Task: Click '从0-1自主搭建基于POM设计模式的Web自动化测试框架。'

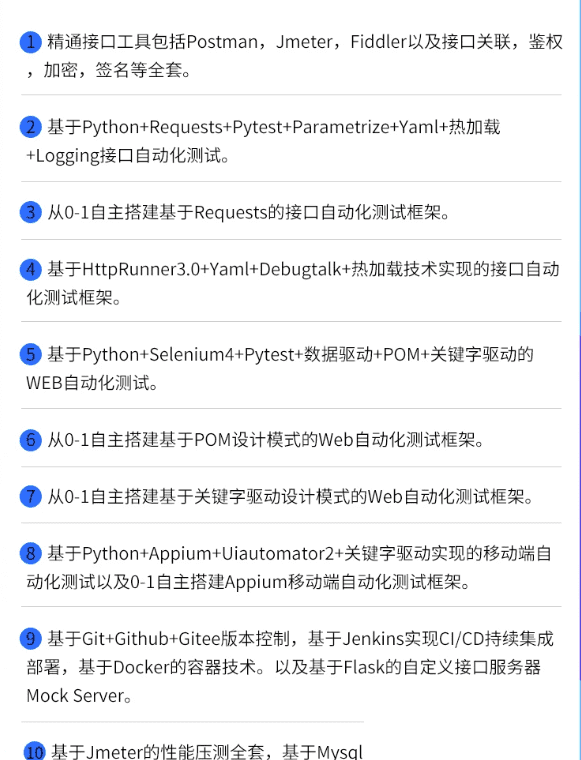Action: point(266,440)
